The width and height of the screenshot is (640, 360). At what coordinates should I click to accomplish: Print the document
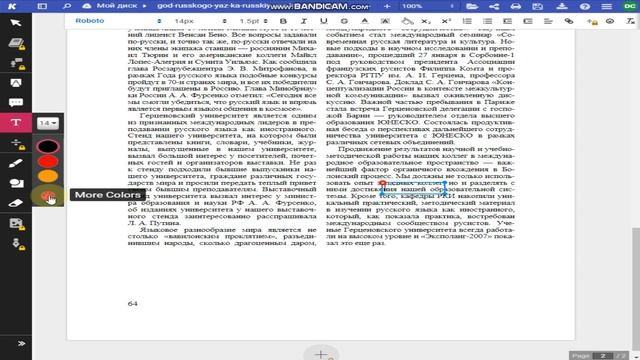516,6
